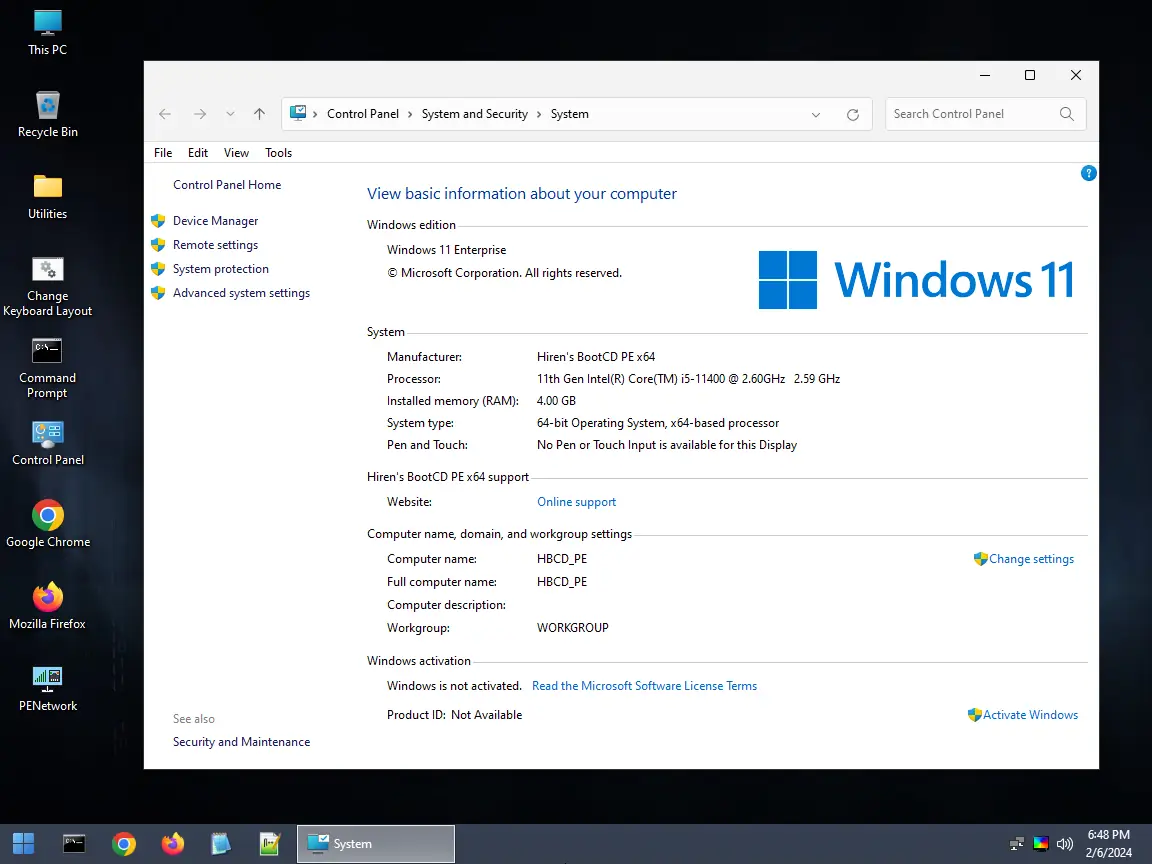
Task: Open Command Prompt desktop shortcut
Action: (48, 369)
